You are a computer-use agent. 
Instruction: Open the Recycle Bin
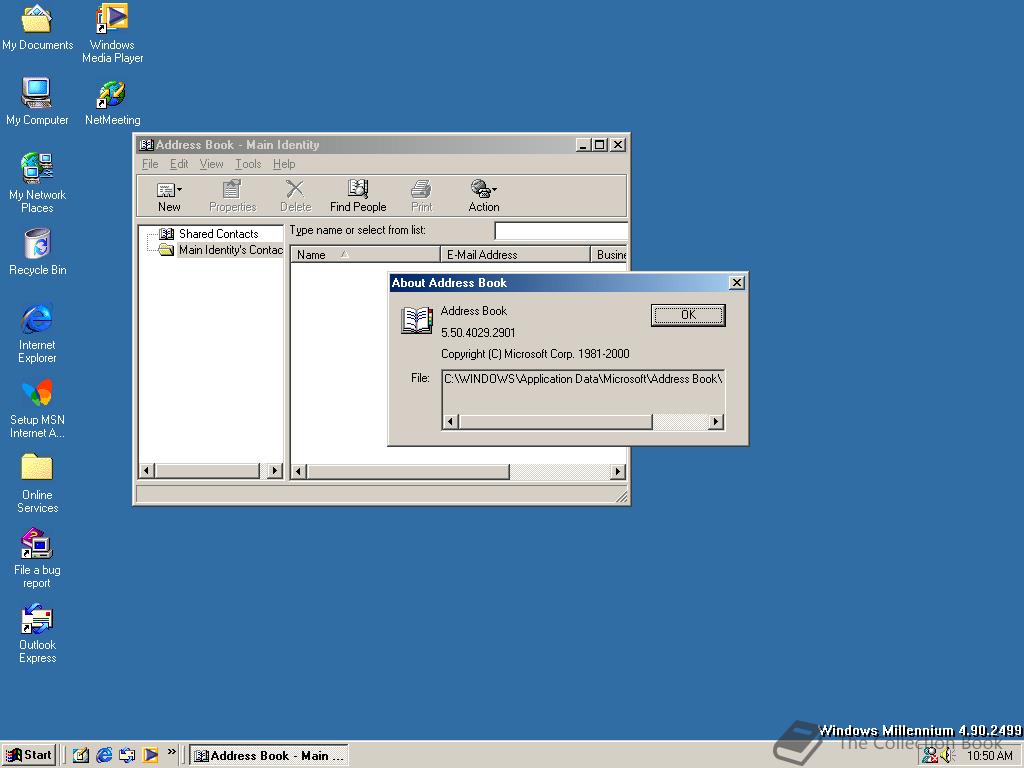37,251
